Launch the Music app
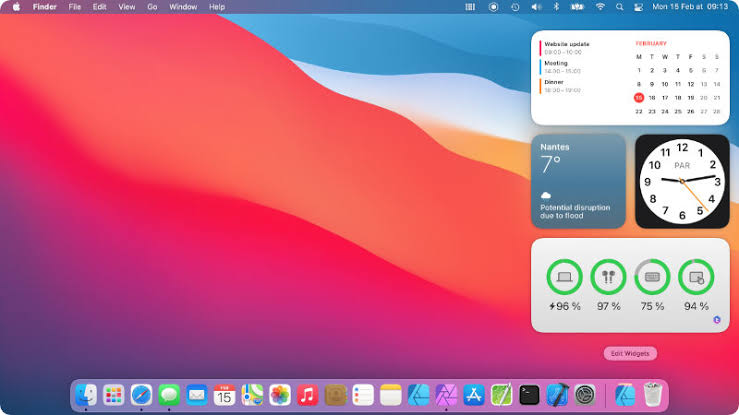 [308, 395]
